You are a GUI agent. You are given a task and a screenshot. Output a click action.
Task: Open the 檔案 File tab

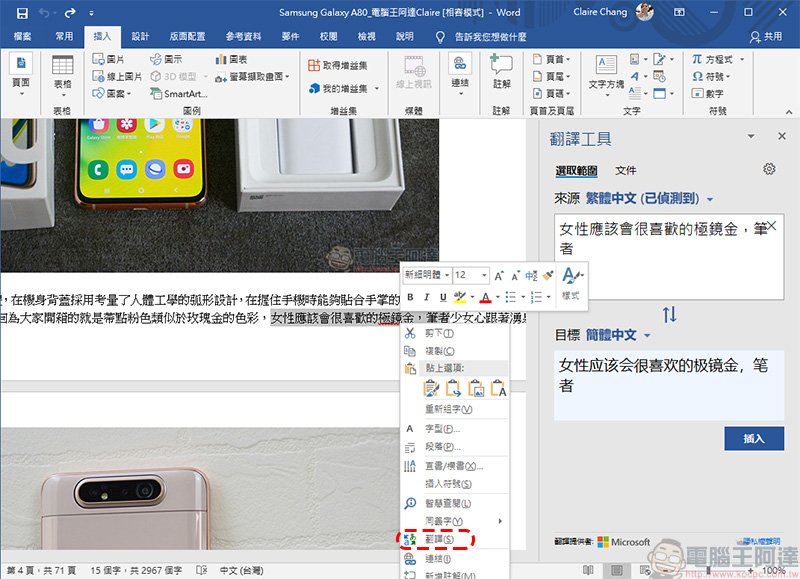point(22,36)
